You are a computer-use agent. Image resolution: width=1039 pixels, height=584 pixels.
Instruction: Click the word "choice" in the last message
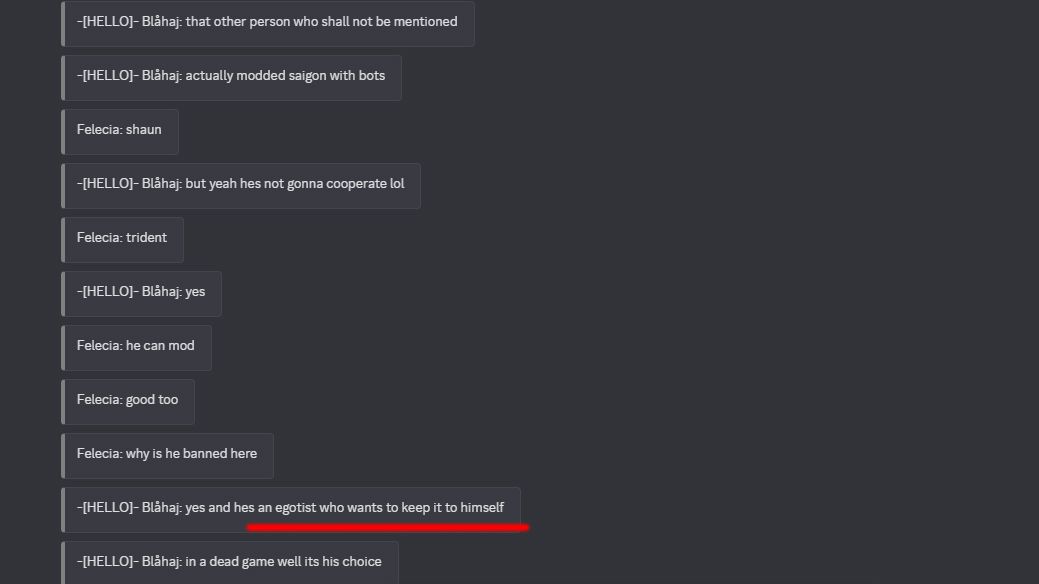(361, 562)
